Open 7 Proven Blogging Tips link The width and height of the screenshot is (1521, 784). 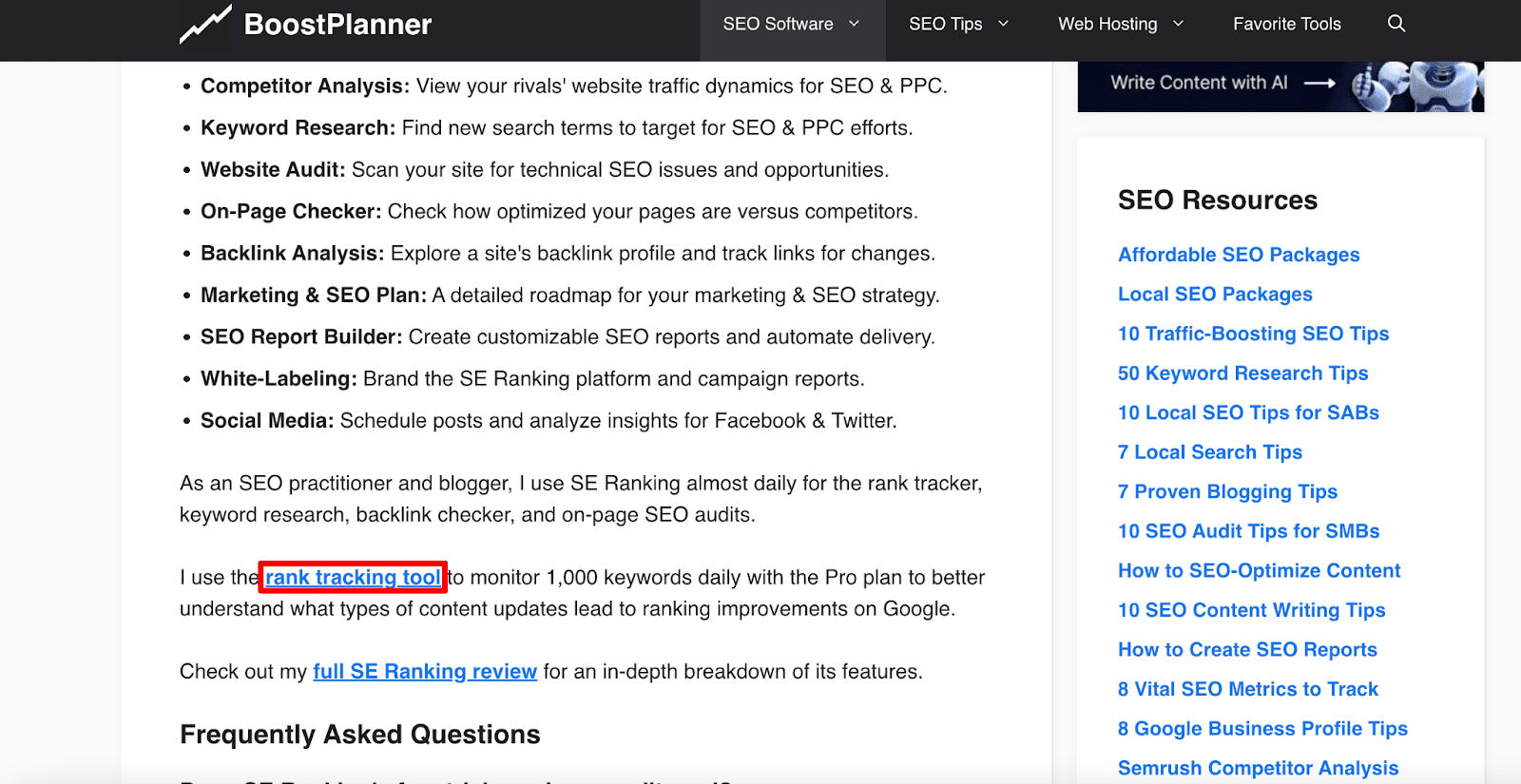coord(1227,491)
